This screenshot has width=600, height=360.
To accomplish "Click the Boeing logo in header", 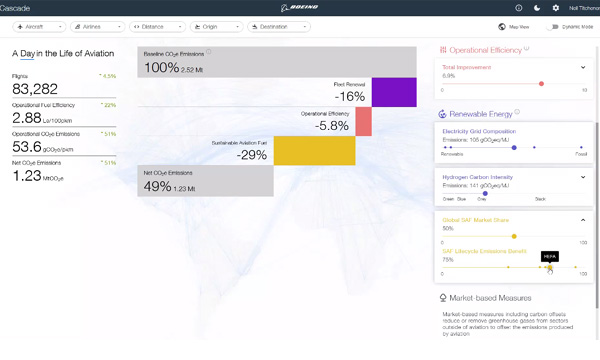I will pos(300,8).
